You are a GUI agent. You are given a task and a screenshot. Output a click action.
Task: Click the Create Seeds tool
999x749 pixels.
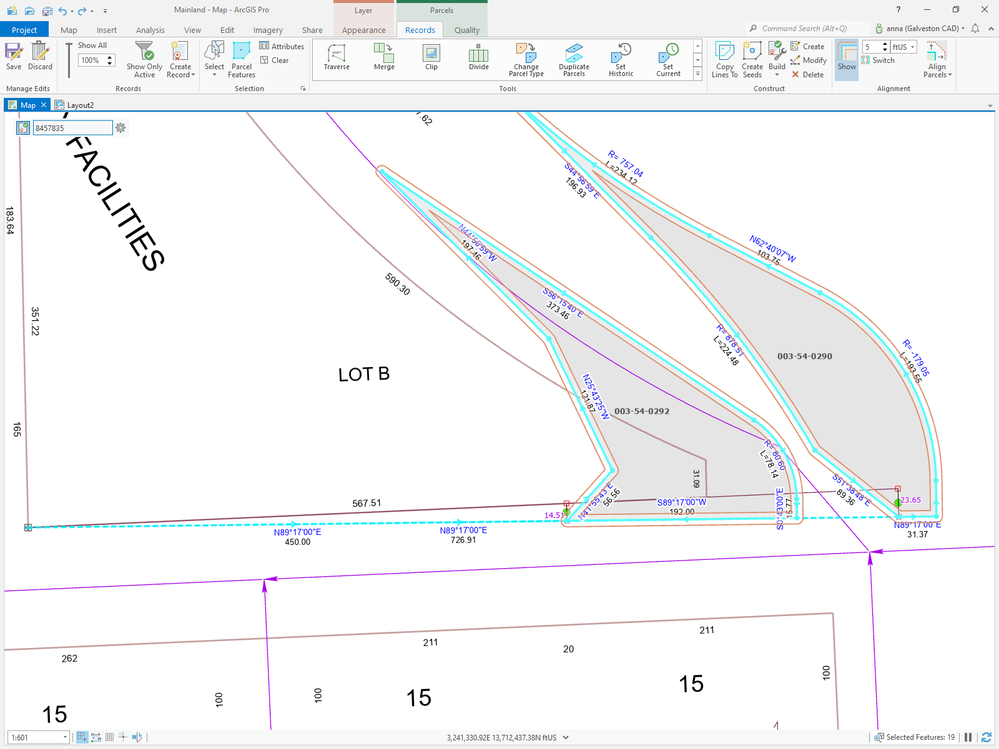tap(752, 61)
